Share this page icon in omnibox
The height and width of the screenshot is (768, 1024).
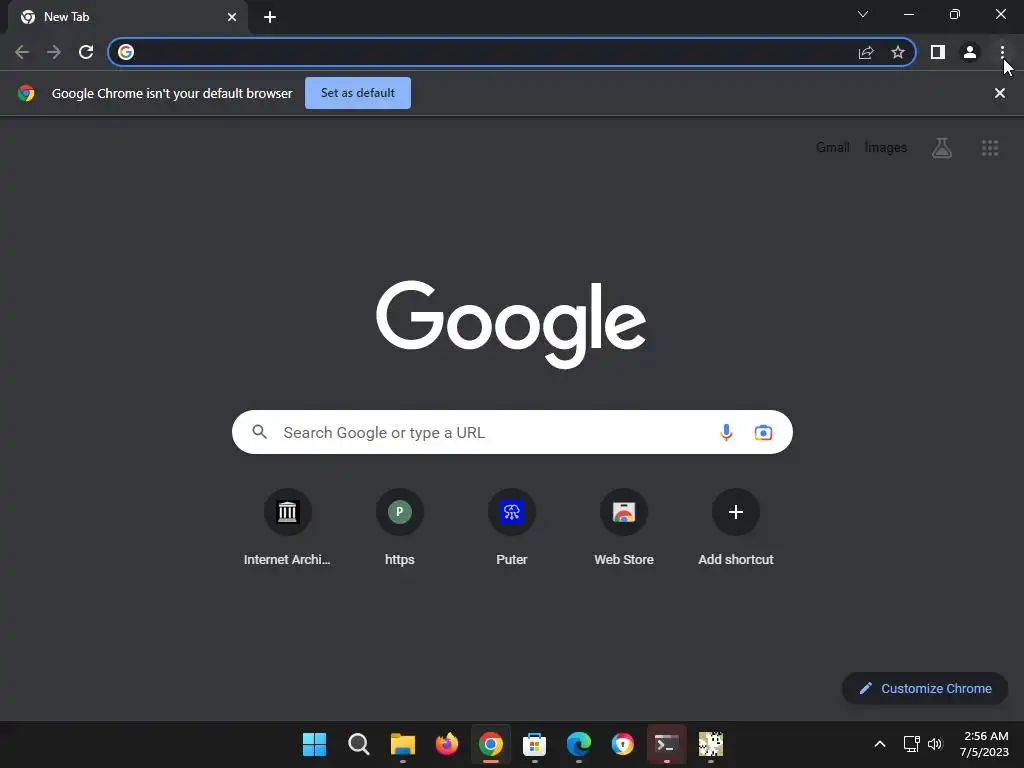tap(866, 52)
